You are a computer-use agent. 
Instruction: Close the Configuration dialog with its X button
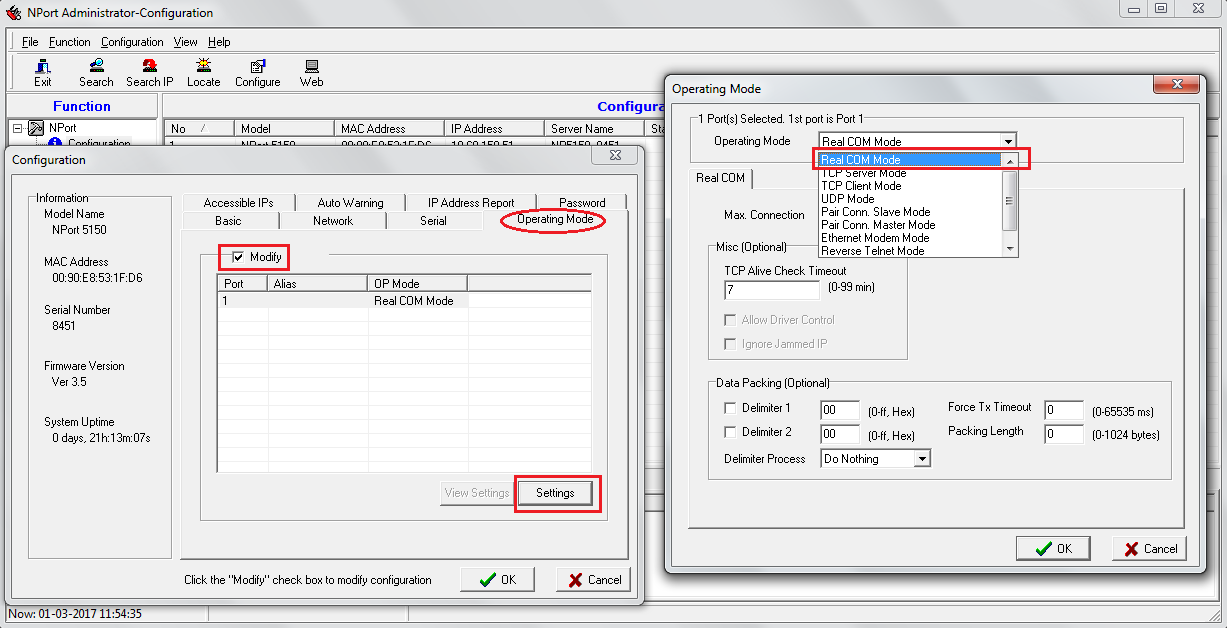pos(614,156)
